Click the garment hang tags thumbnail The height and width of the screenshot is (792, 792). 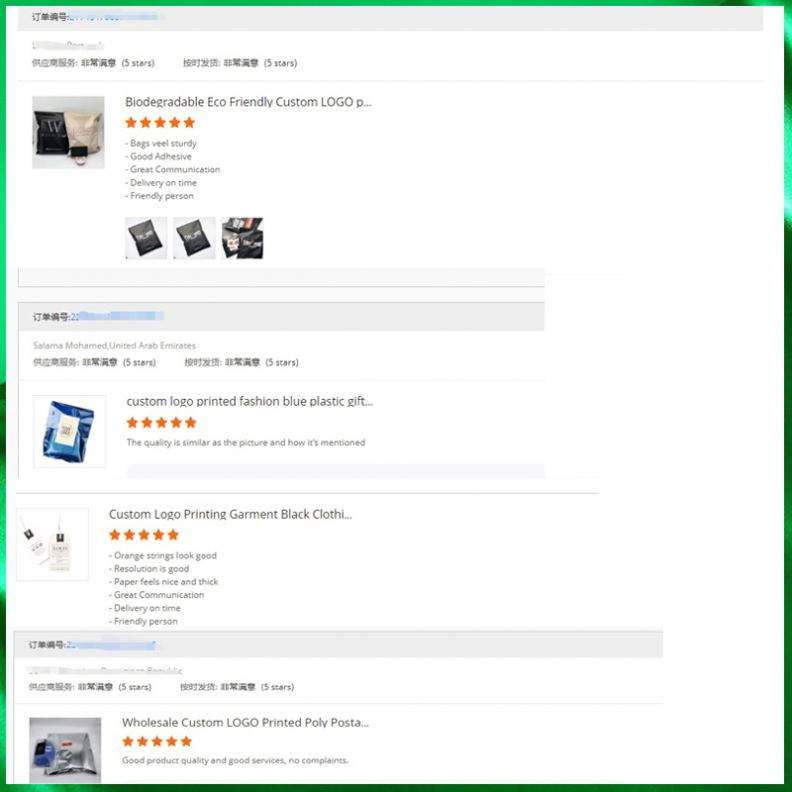pos(53,544)
